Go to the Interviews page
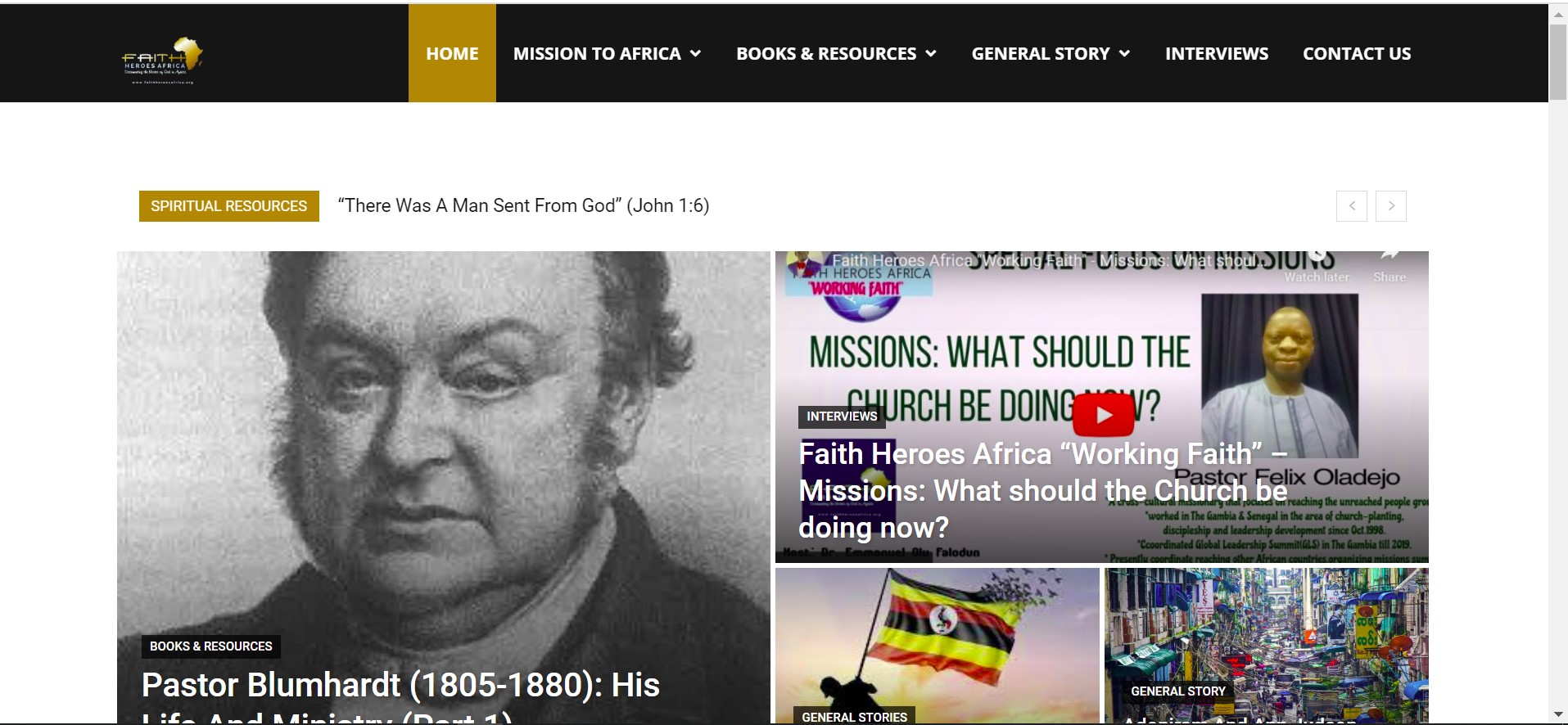The height and width of the screenshot is (725, 1568). 1217,54
